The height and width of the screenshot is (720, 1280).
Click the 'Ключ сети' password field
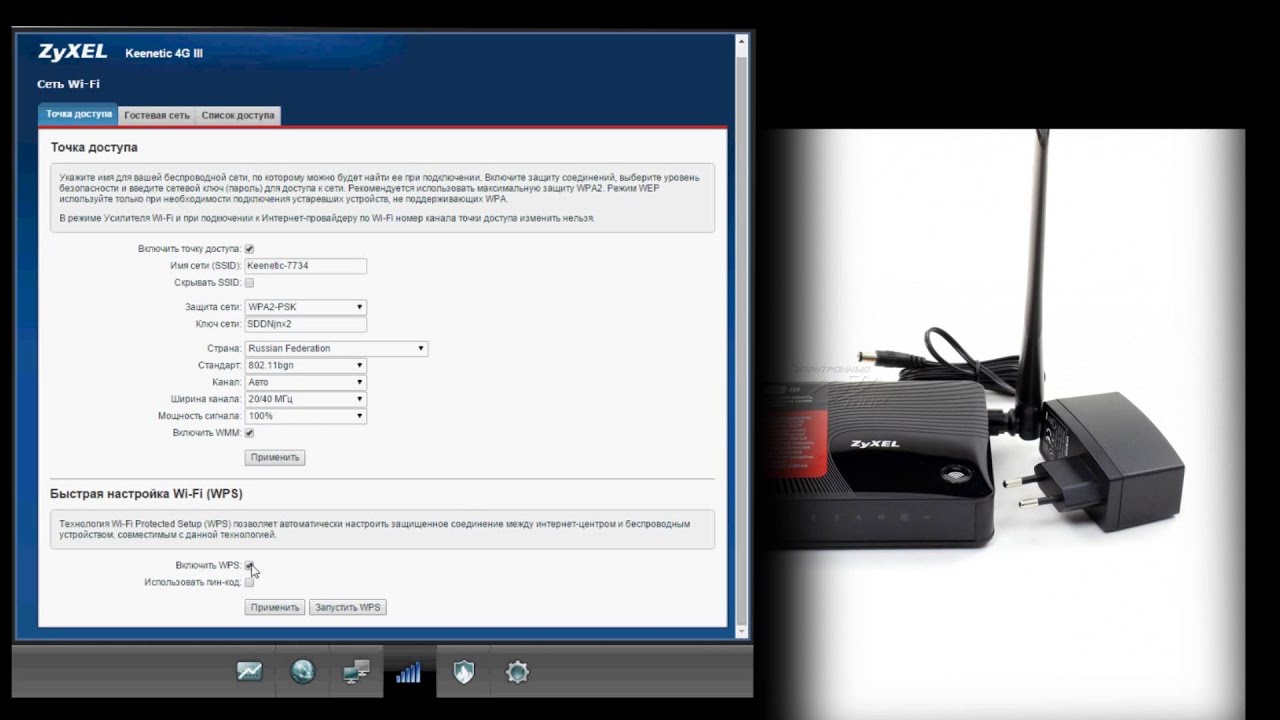pos(305,324)
